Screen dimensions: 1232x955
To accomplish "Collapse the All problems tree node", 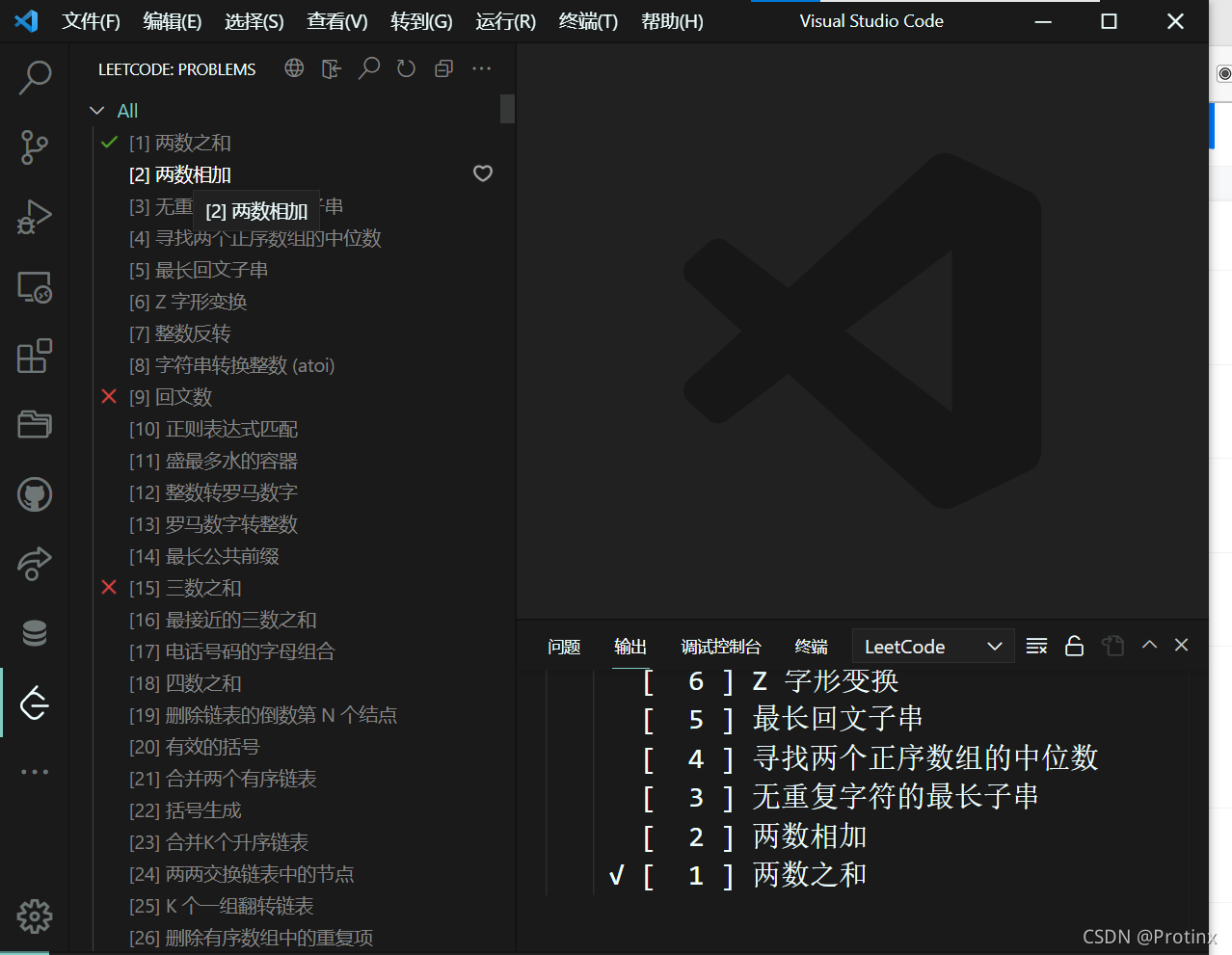I will [96, 111].
